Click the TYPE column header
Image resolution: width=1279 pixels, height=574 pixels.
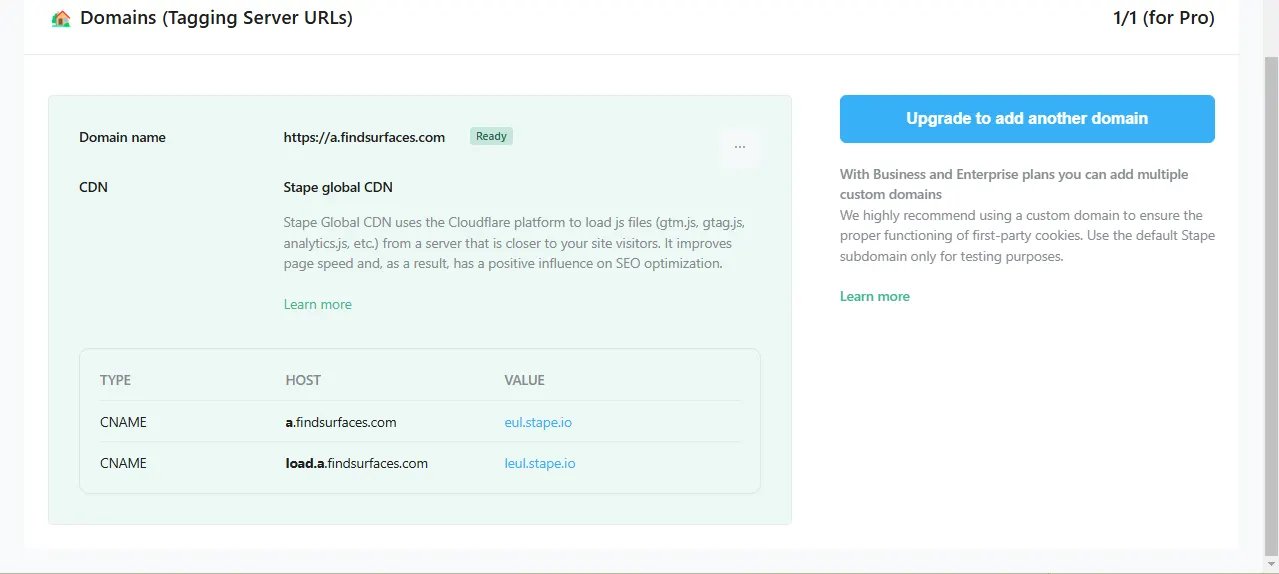click(116, 380)
